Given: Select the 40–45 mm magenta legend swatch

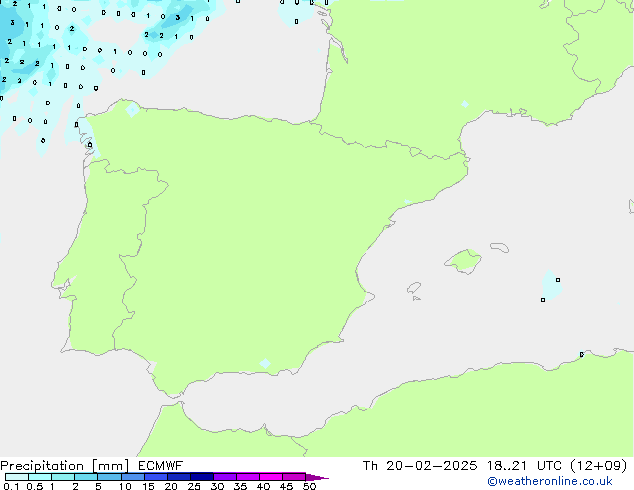Looking at the screenshot, I should [x=271, y=477].
